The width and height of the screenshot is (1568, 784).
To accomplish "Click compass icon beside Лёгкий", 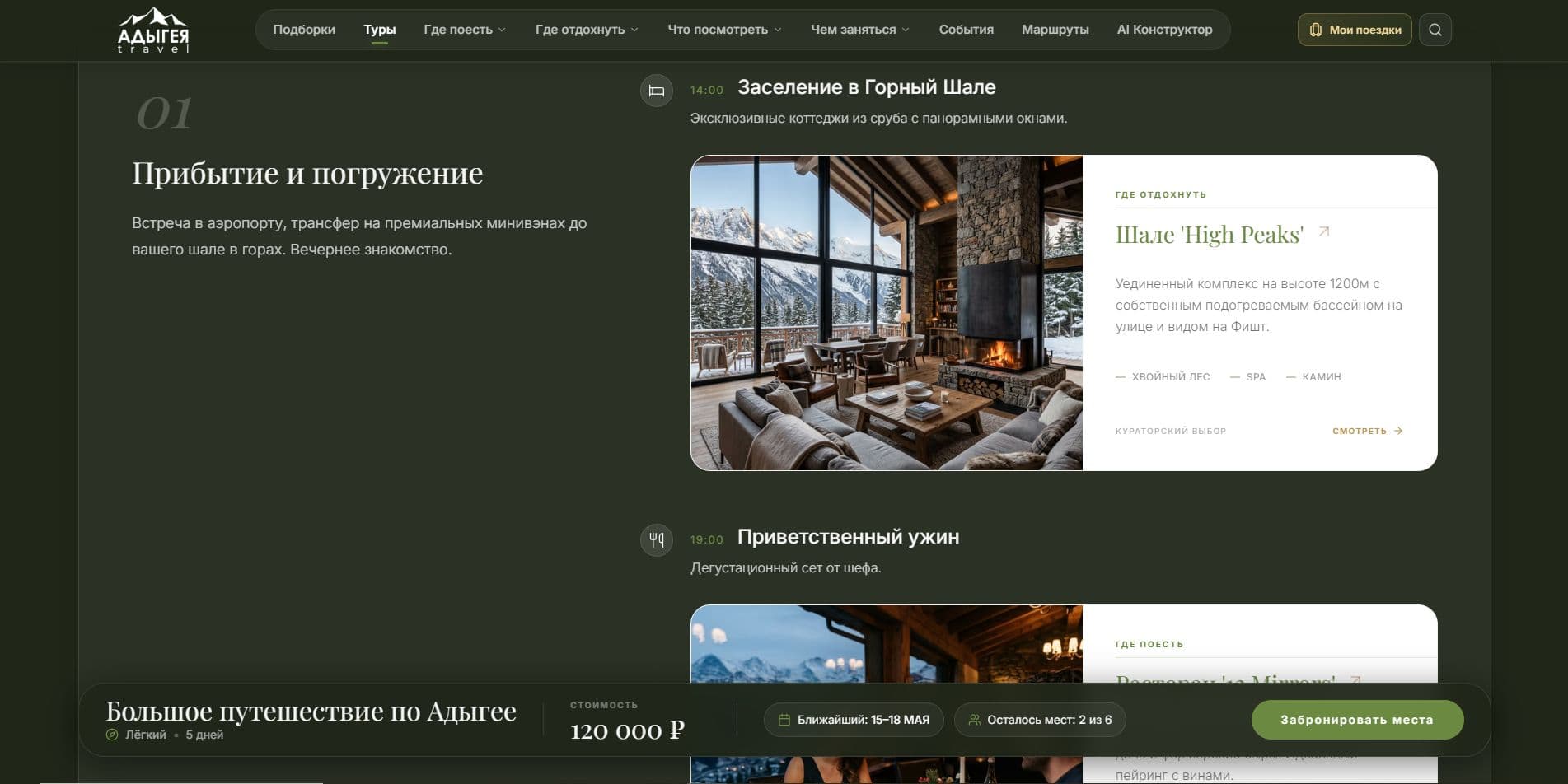I will pos(112,735).
